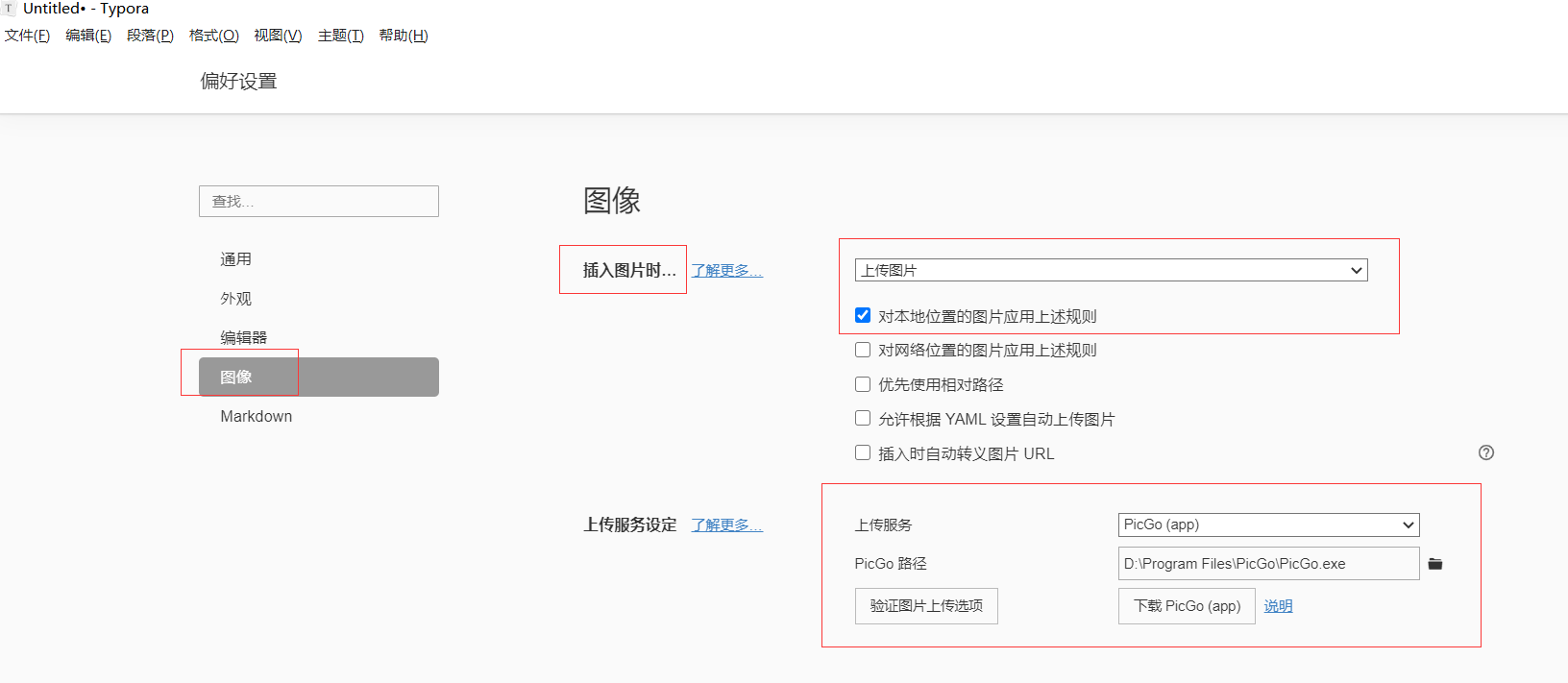Enable 允许根据 YAML 设置自动上传图片

point(863,419)
